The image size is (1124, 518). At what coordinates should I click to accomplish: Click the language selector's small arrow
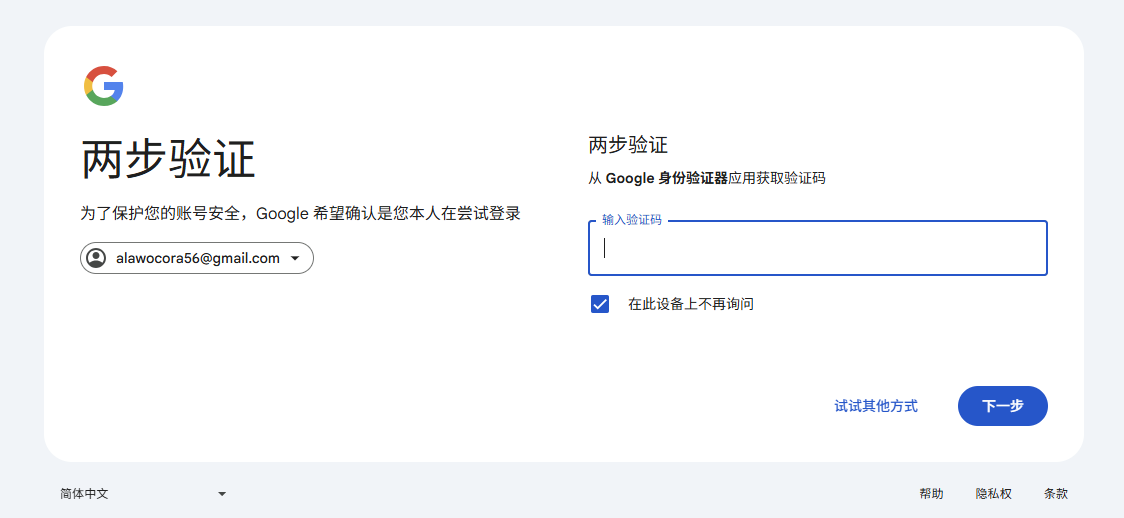[222, 494]
